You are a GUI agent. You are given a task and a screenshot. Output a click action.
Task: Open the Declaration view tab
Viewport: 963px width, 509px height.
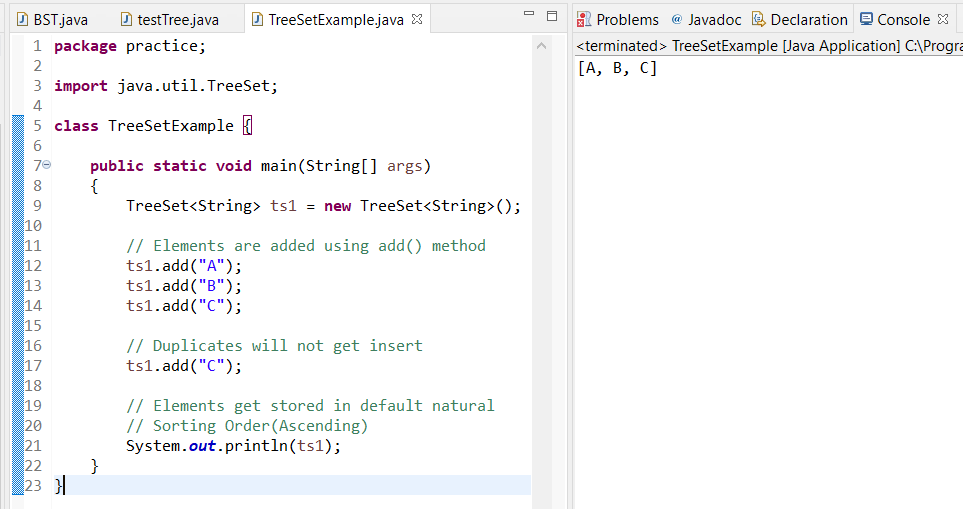800,20
